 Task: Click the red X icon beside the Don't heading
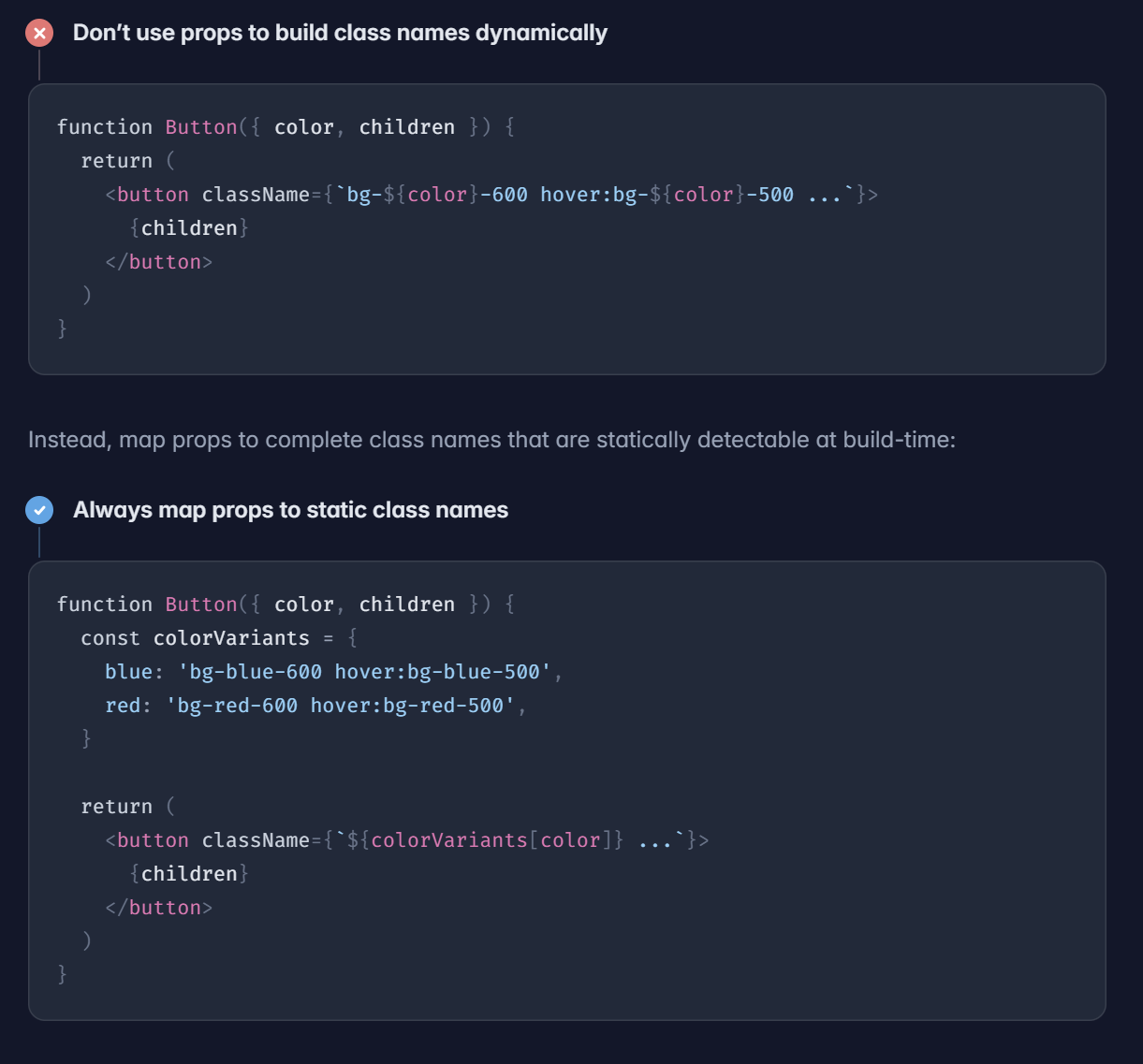(x=39, y=34)
